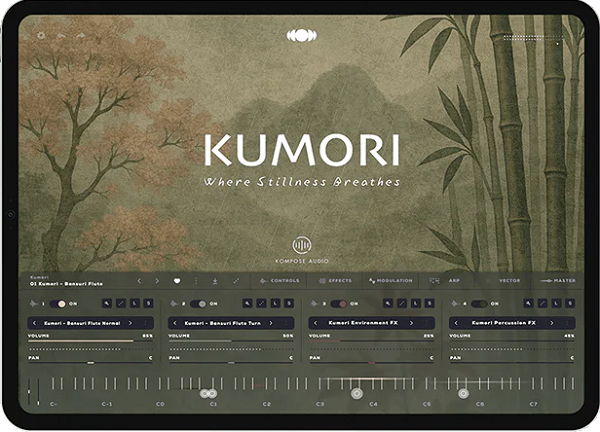Click the layer 3 expand arrow icon

402,303
